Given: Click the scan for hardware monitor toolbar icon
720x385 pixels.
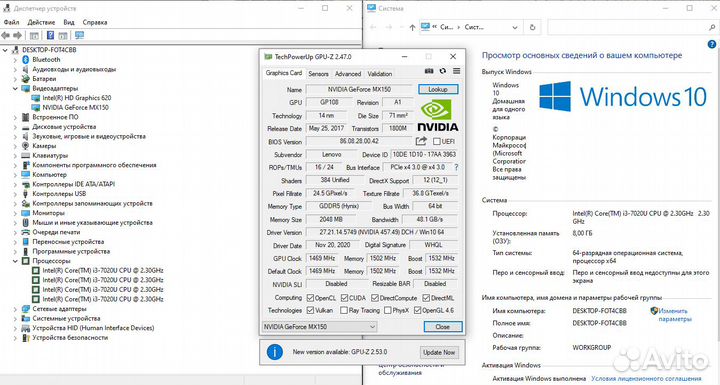Looking at the screenshot, I should 79,35.
